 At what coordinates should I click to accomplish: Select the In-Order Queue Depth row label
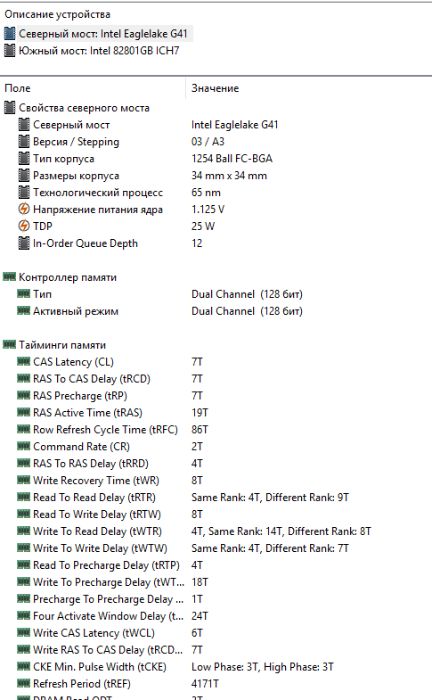[x=85, y=244]
